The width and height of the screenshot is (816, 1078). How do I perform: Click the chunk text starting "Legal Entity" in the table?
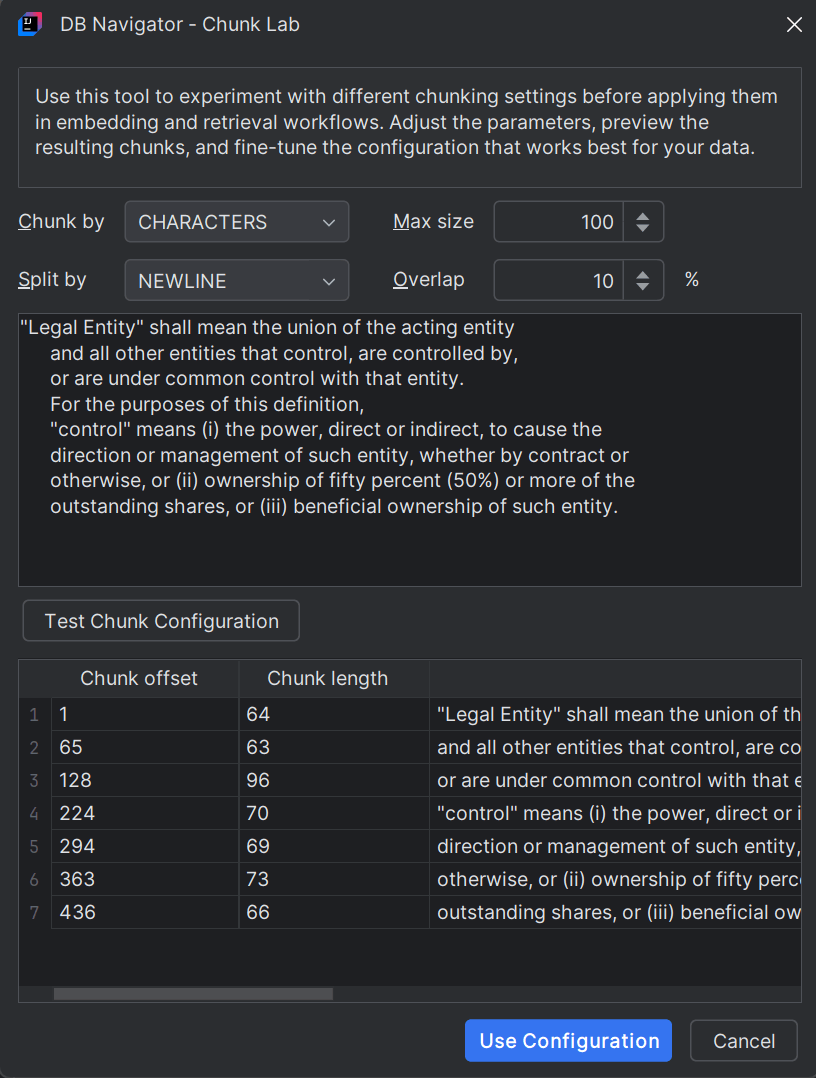615,714
